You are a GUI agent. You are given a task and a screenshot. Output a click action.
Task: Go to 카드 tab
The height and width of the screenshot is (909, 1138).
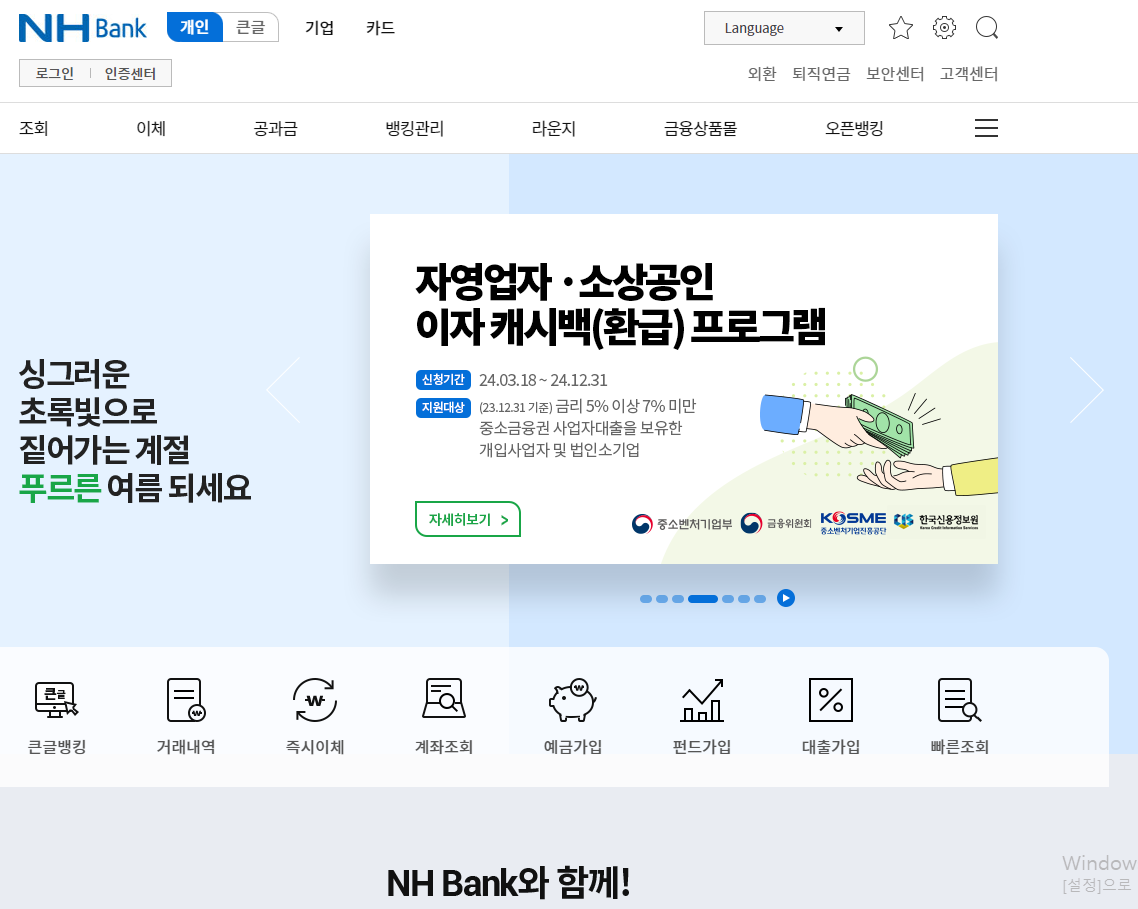(x=380, y=28)
